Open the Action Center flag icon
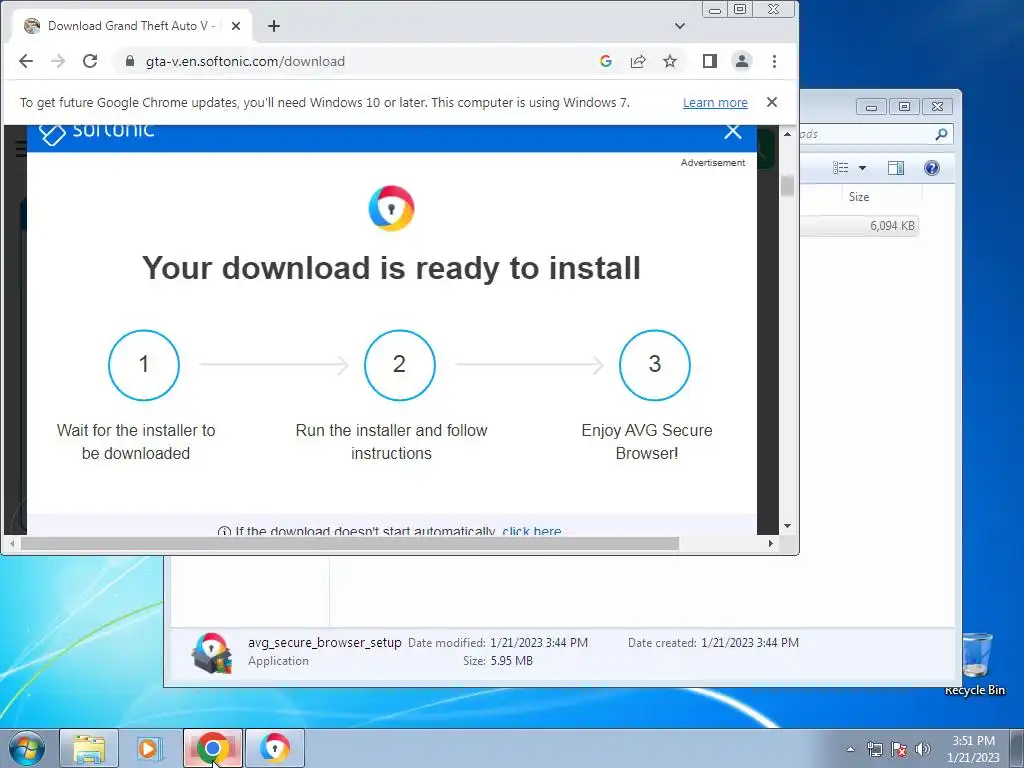This screenshot has width=1024, height=768. pyautogui.click(x=899, y=749)
